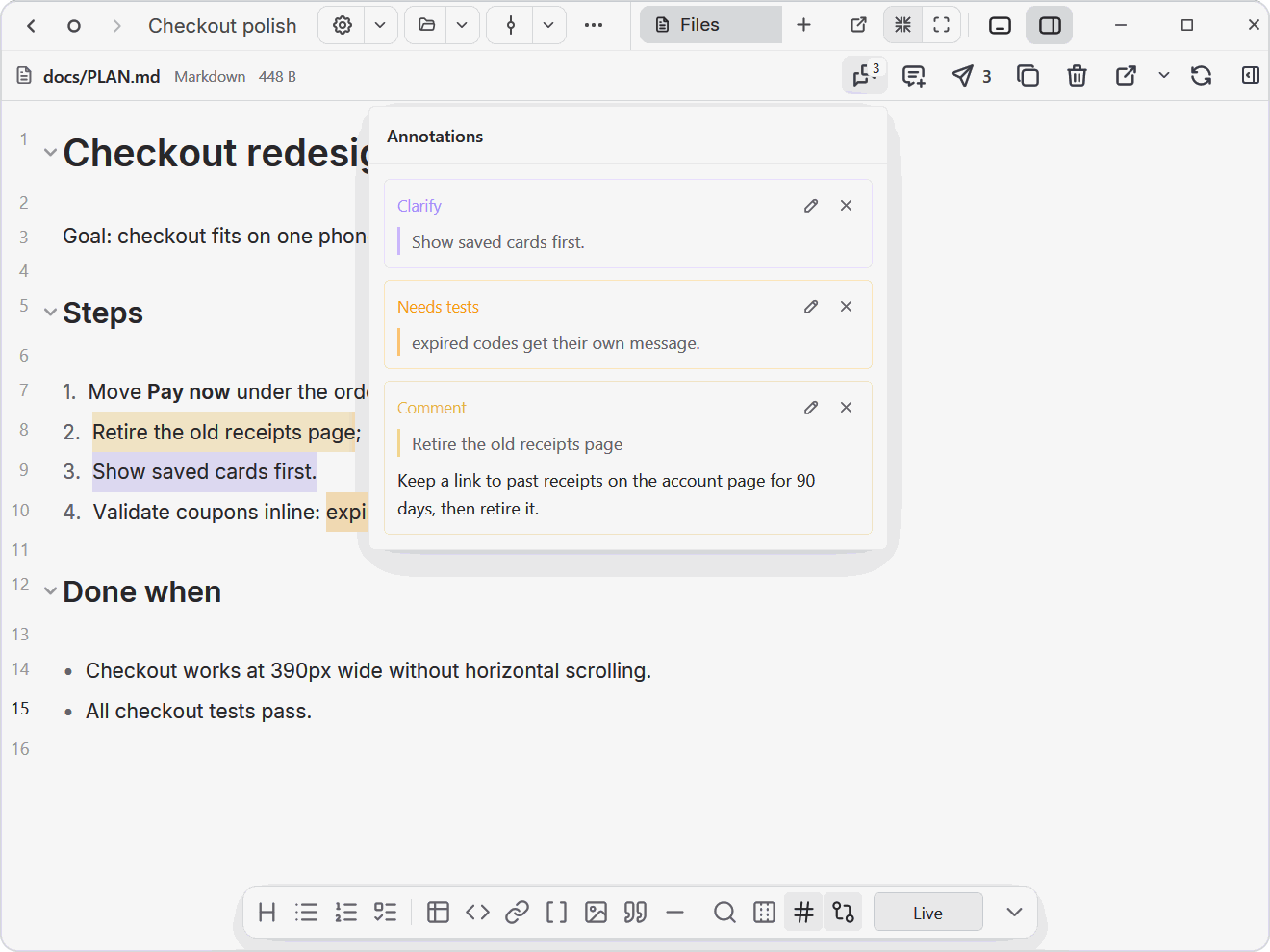The width and height of the screenshot is (1270, 952).
Task: Click the Comment annotation label
Action: coord(432,408)
